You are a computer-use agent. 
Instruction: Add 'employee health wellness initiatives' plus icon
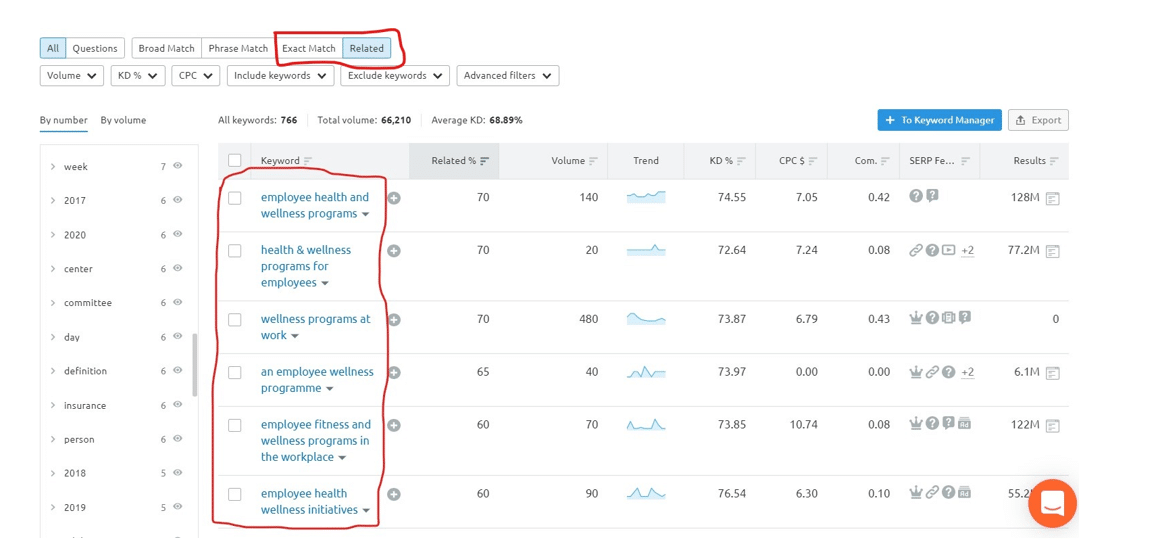tap(394, 494)
